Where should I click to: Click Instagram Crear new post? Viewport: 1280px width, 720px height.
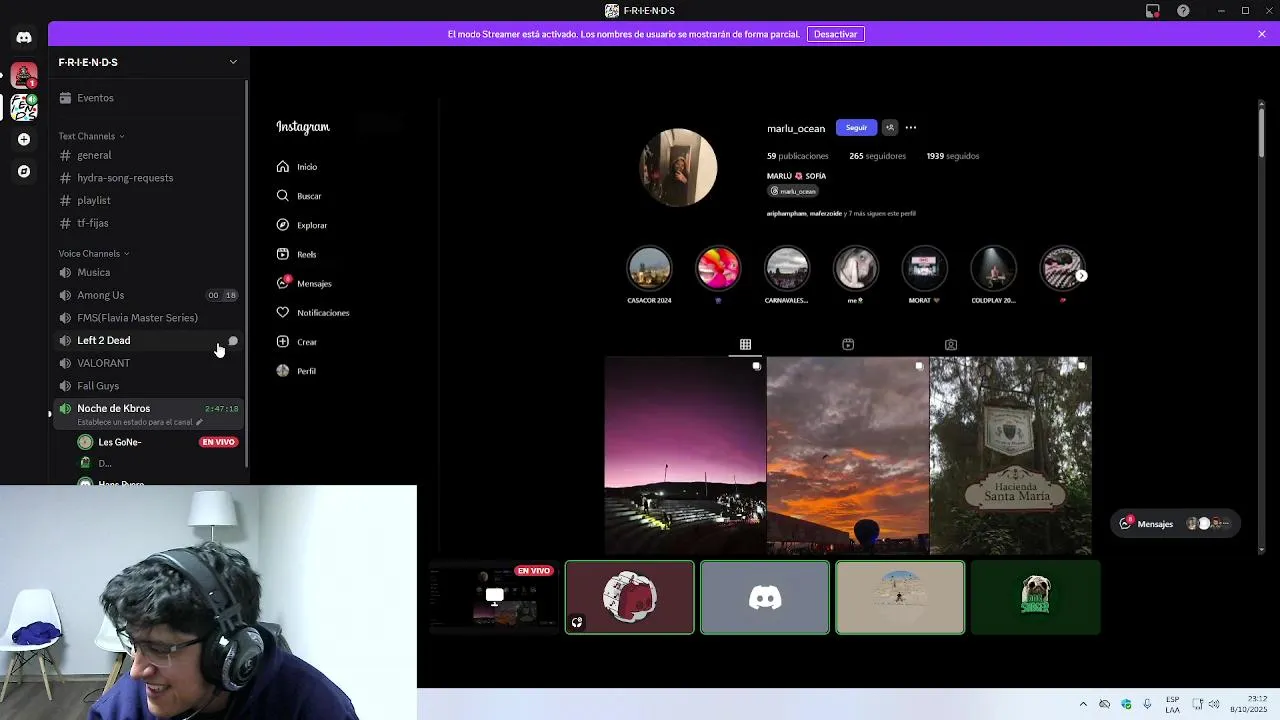pos(297,342)
